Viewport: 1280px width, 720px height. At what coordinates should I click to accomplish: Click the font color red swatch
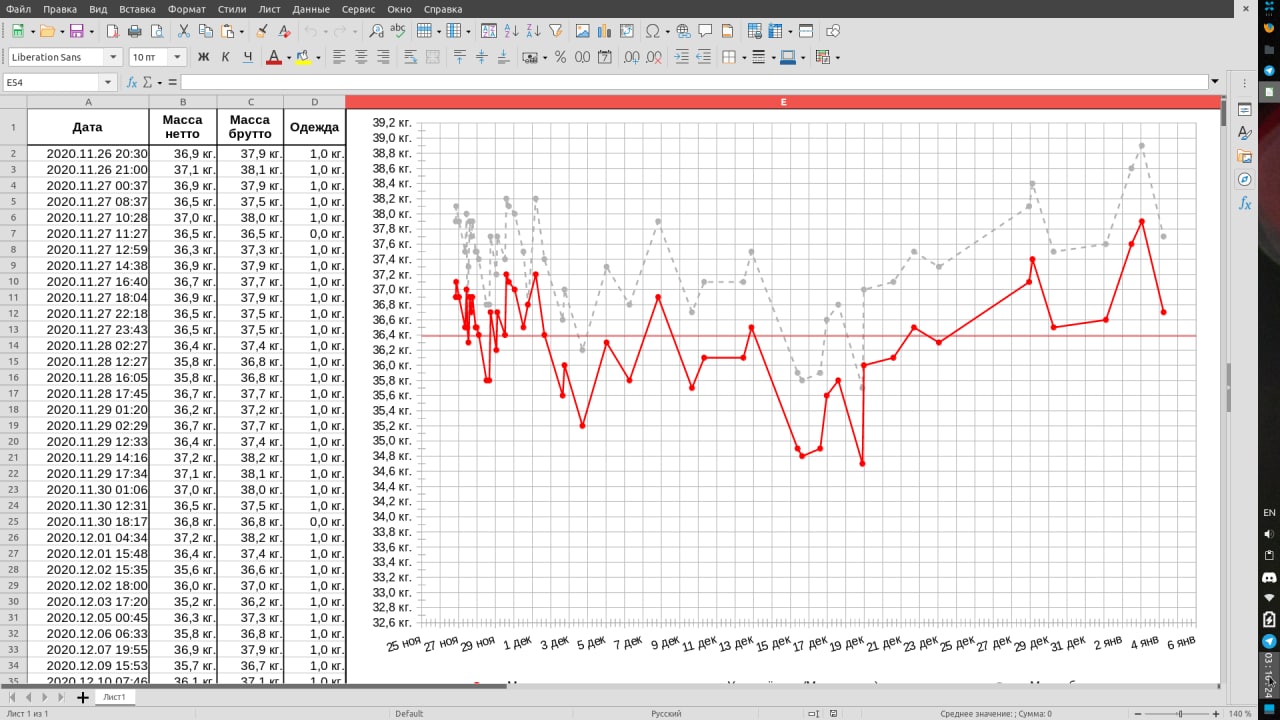click(x=274, y=57)
